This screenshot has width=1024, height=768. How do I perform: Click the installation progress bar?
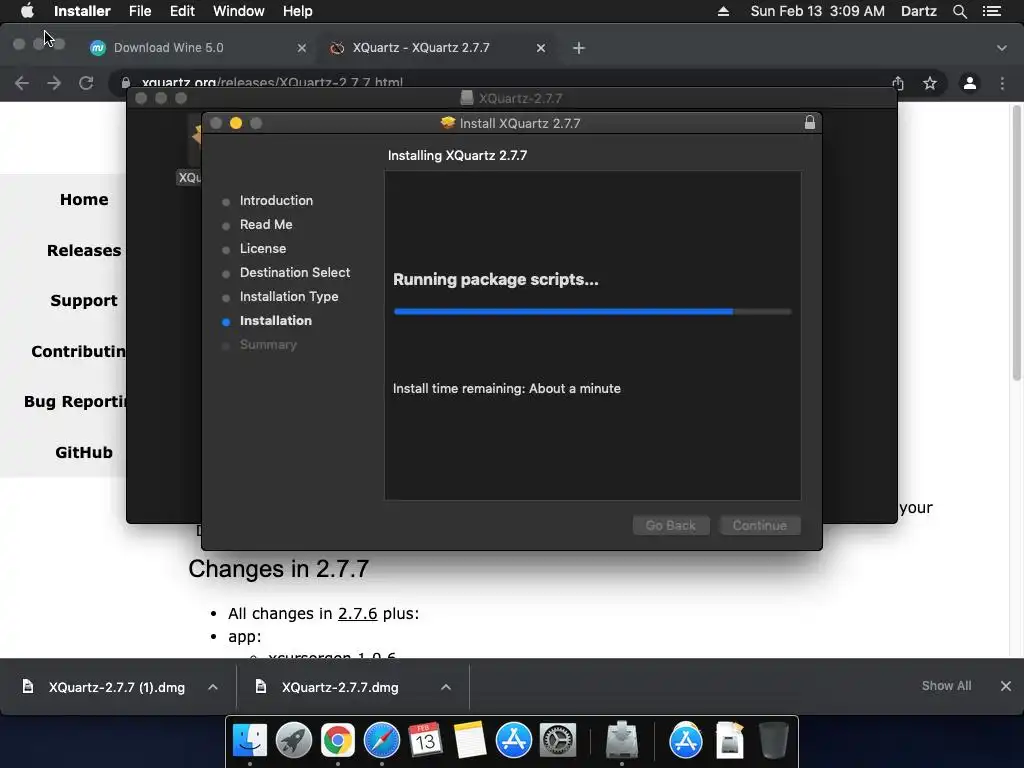pos(592,312)
